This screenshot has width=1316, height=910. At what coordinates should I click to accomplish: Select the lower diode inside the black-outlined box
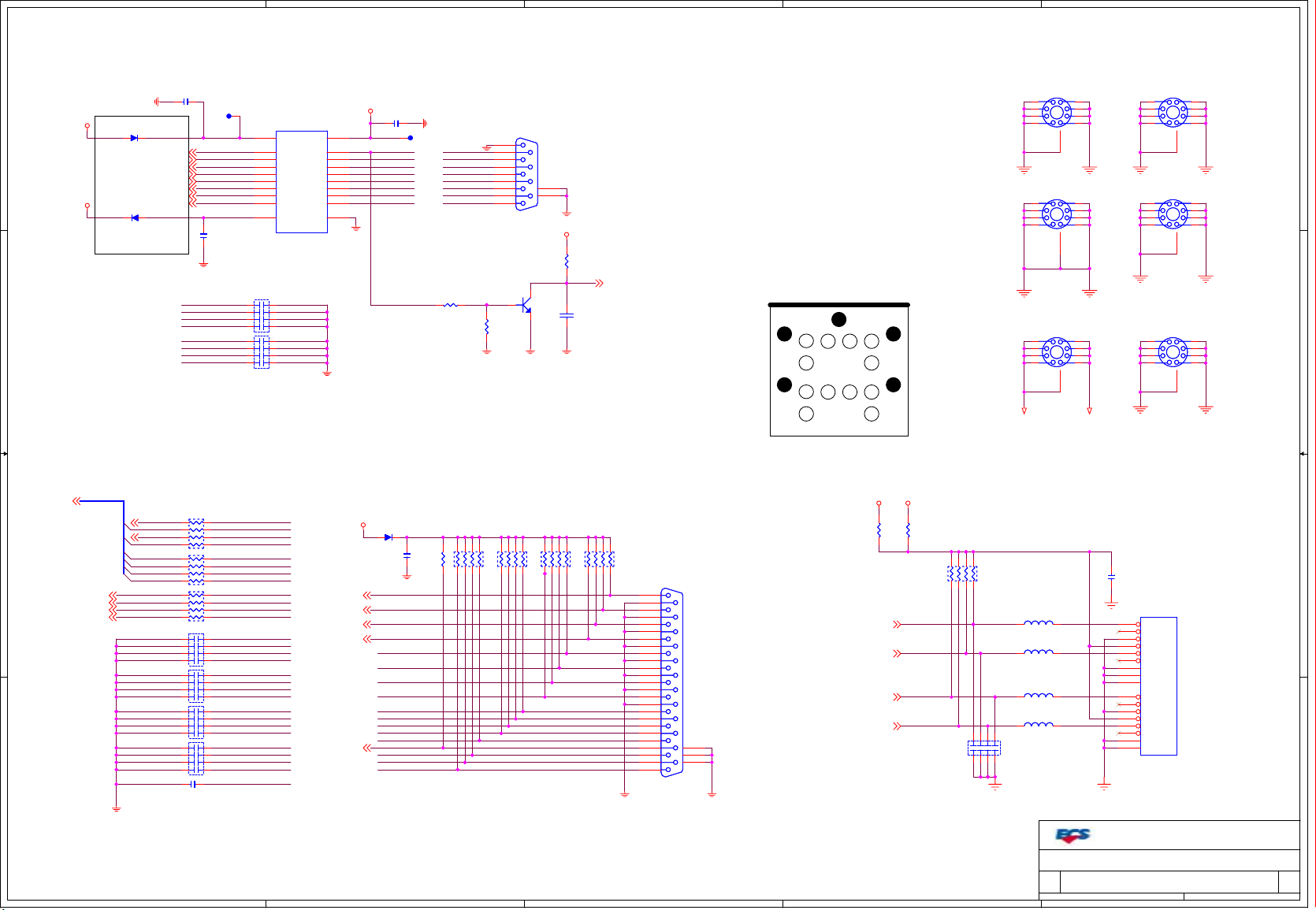pyautogui.click(x=135, y=217)
